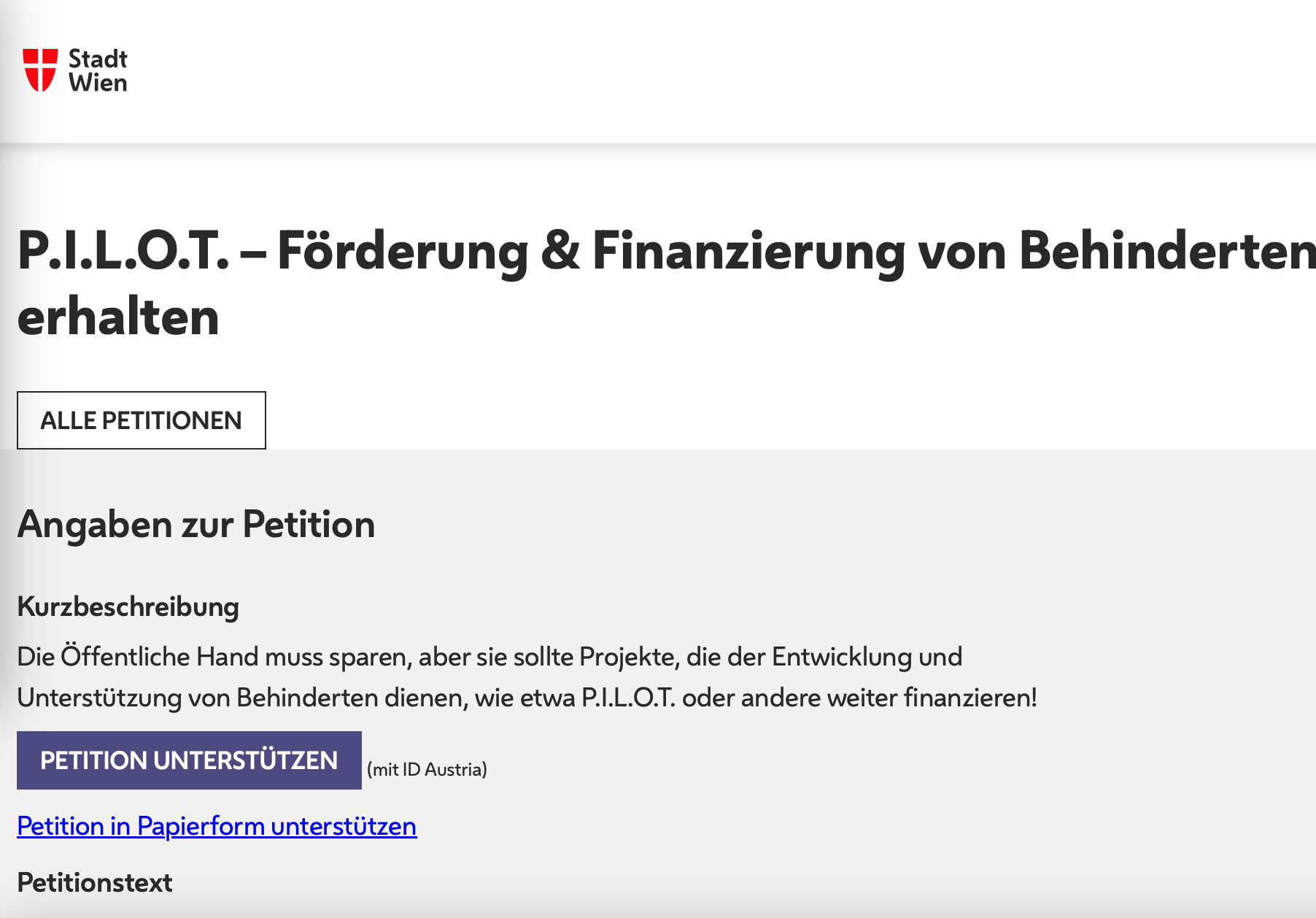Click "Finanzierung" in the page title
The width and height of the screenshot is (1316, 918).
[x=748, y=251]
